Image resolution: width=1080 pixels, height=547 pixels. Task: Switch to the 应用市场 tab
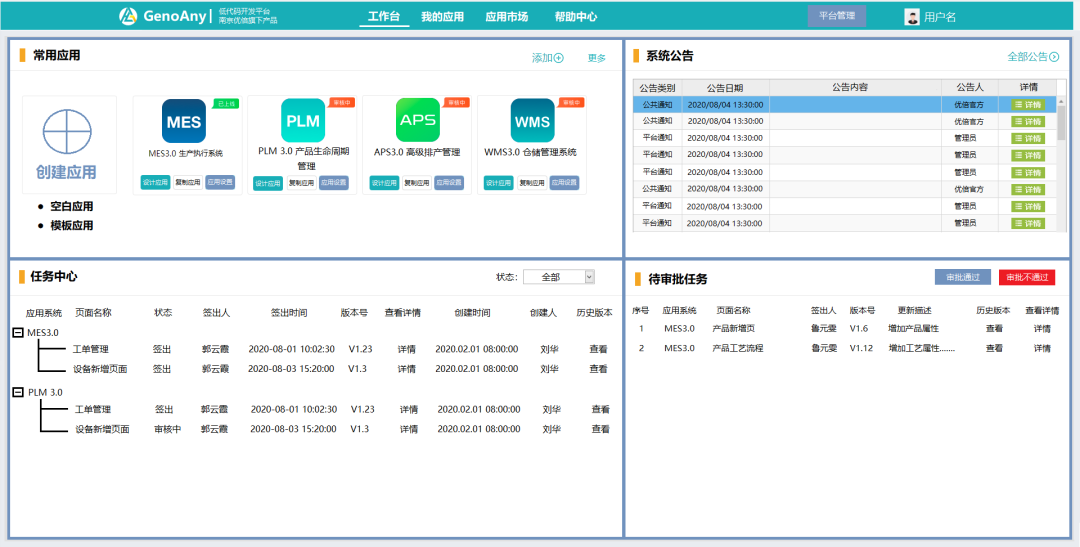(506, 17)
